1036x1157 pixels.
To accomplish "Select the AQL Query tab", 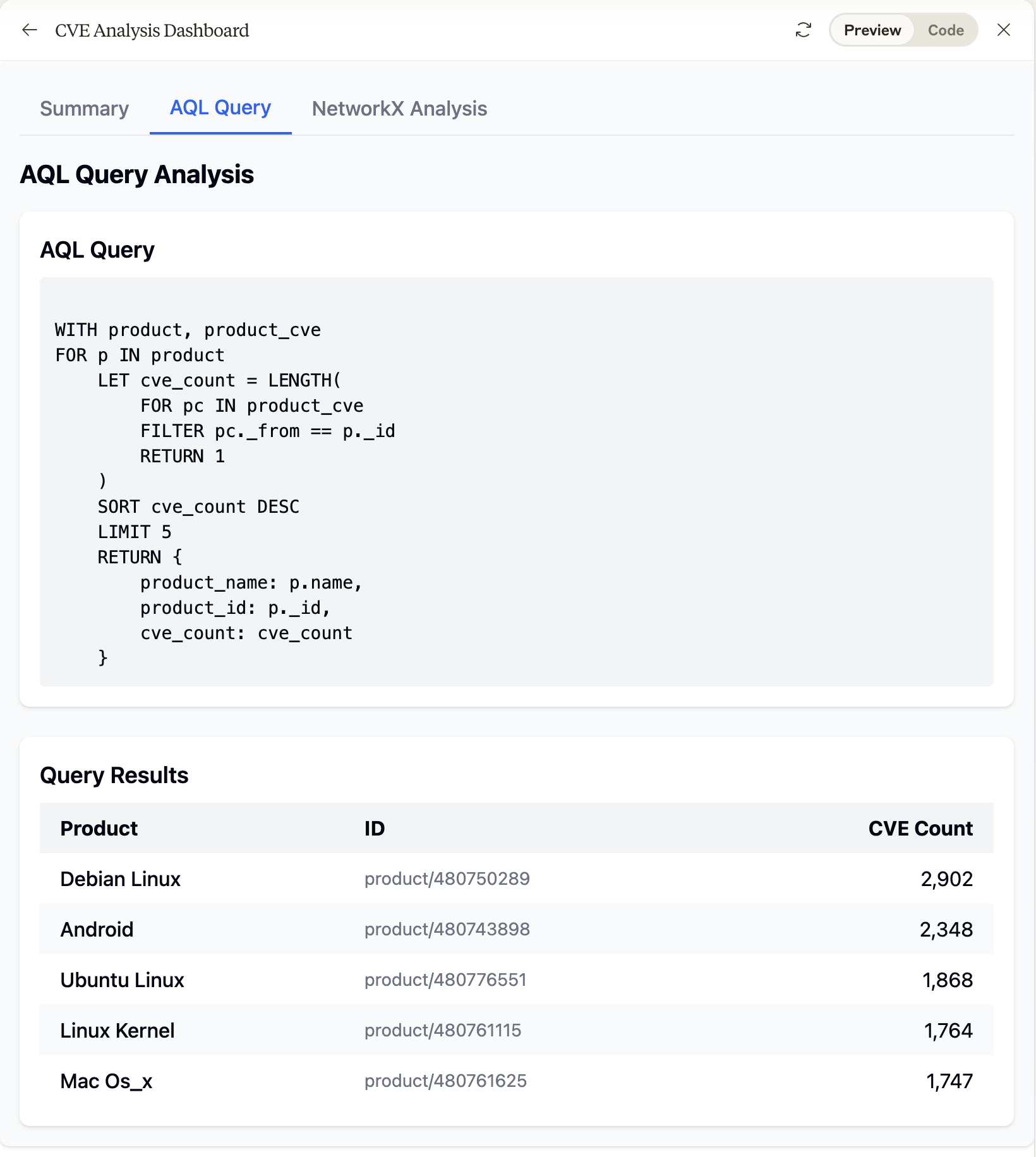I will click(x=220, y=108).
